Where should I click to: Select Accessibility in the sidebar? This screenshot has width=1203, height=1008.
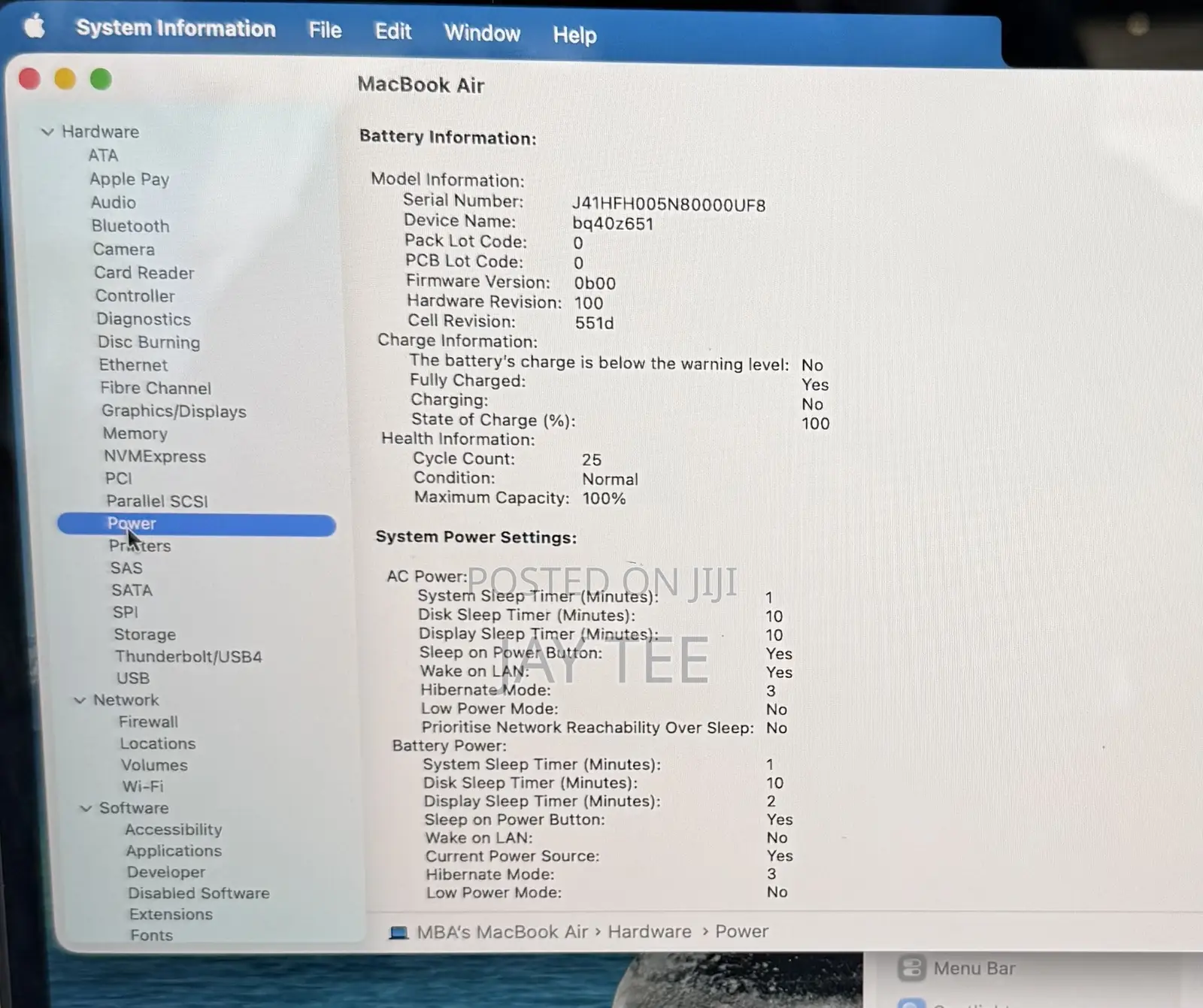[x=174, y=829]
